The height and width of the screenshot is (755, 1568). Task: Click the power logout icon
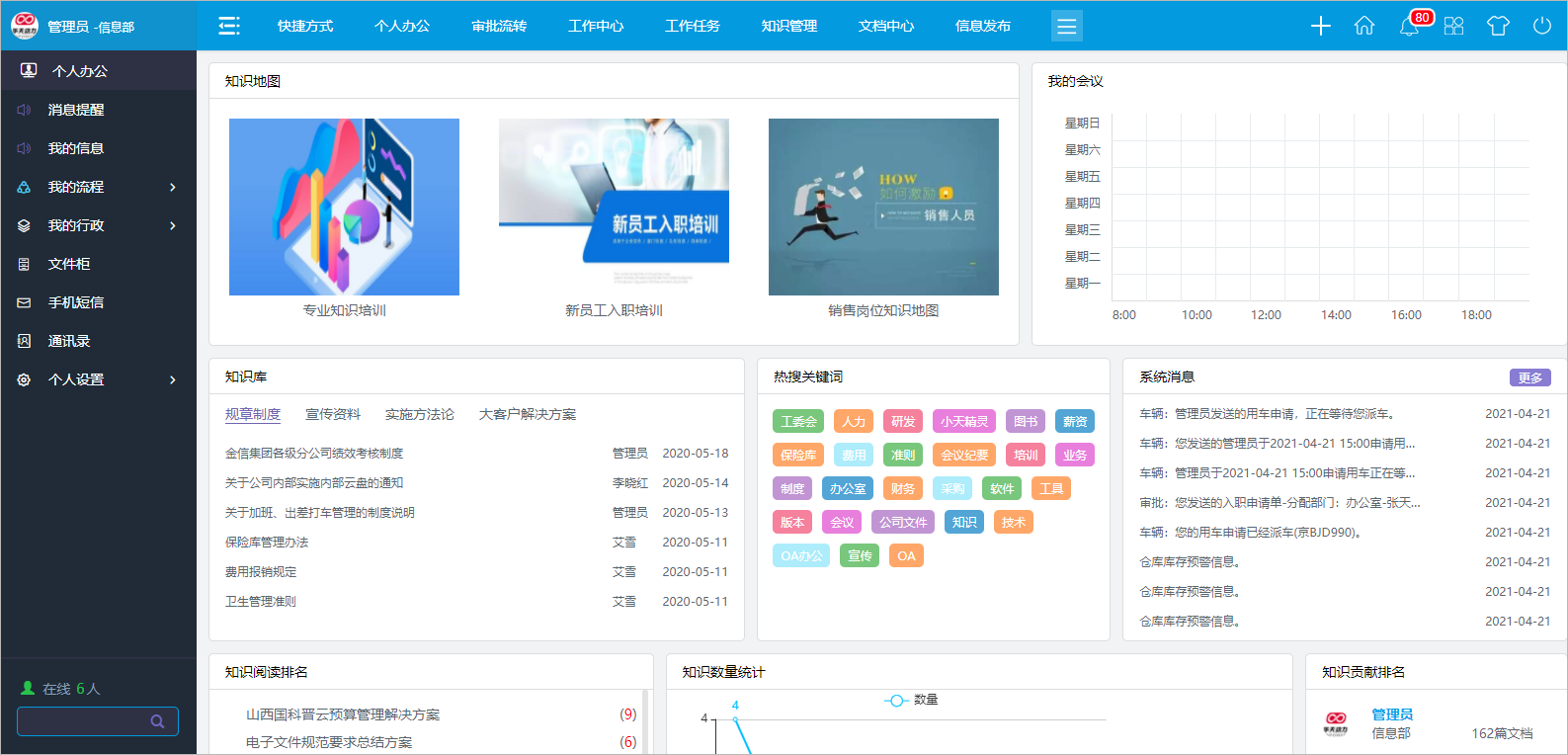coord(1541,26)
